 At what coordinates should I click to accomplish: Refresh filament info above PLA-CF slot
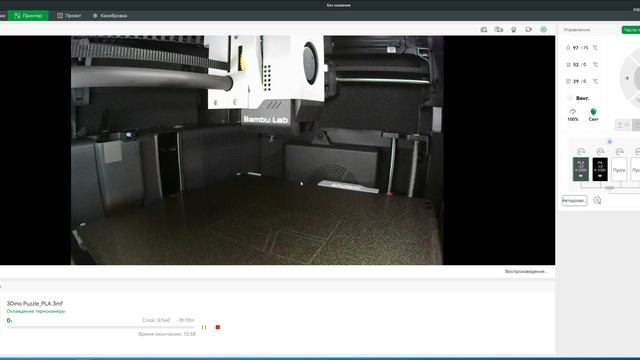(x=581, y=152)
